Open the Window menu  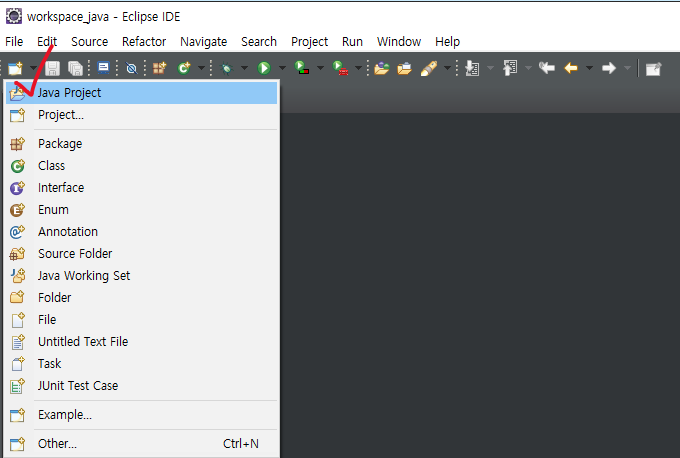[x=399, y=42]
